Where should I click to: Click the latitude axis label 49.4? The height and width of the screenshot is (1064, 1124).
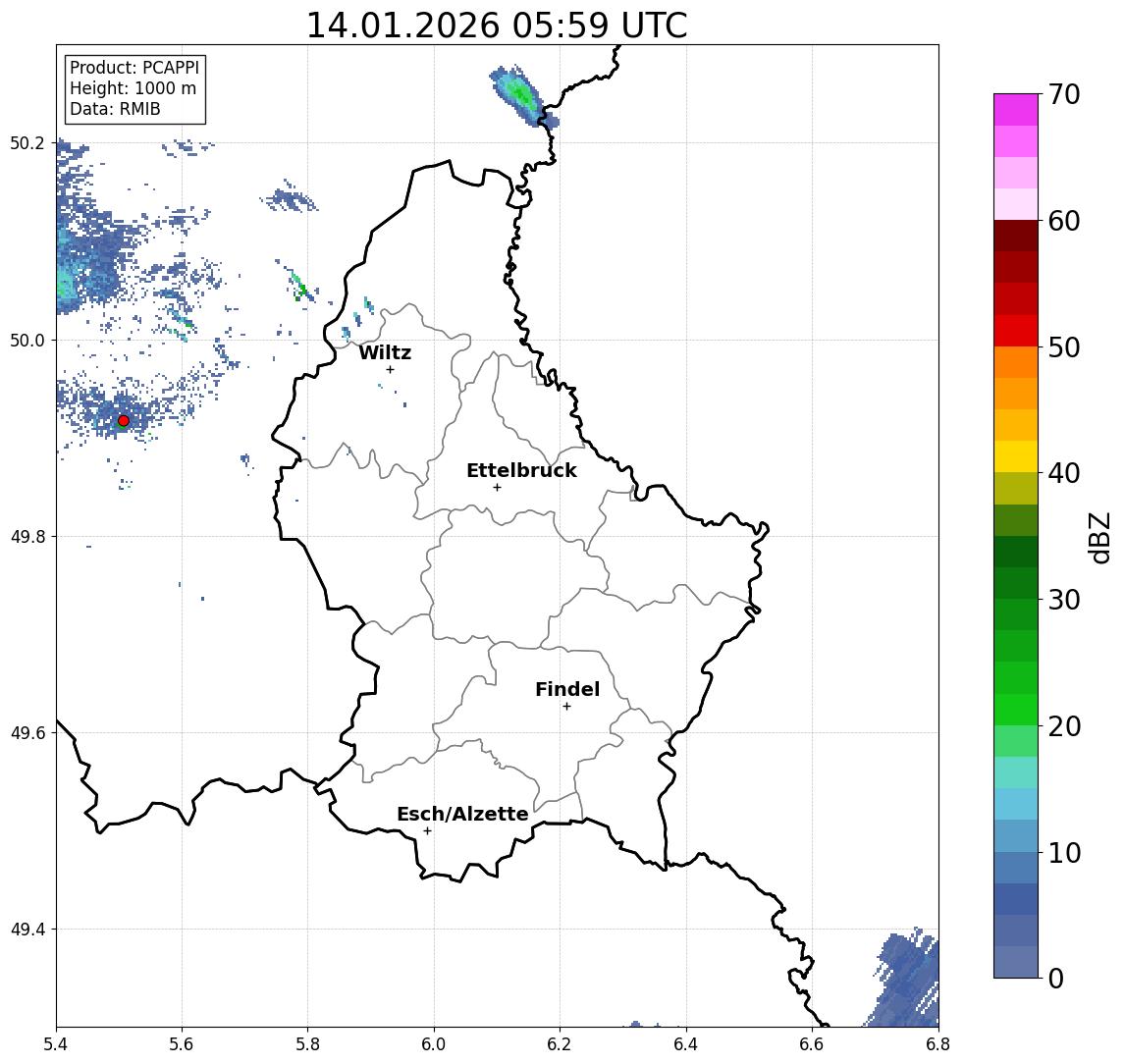(27, 930)
